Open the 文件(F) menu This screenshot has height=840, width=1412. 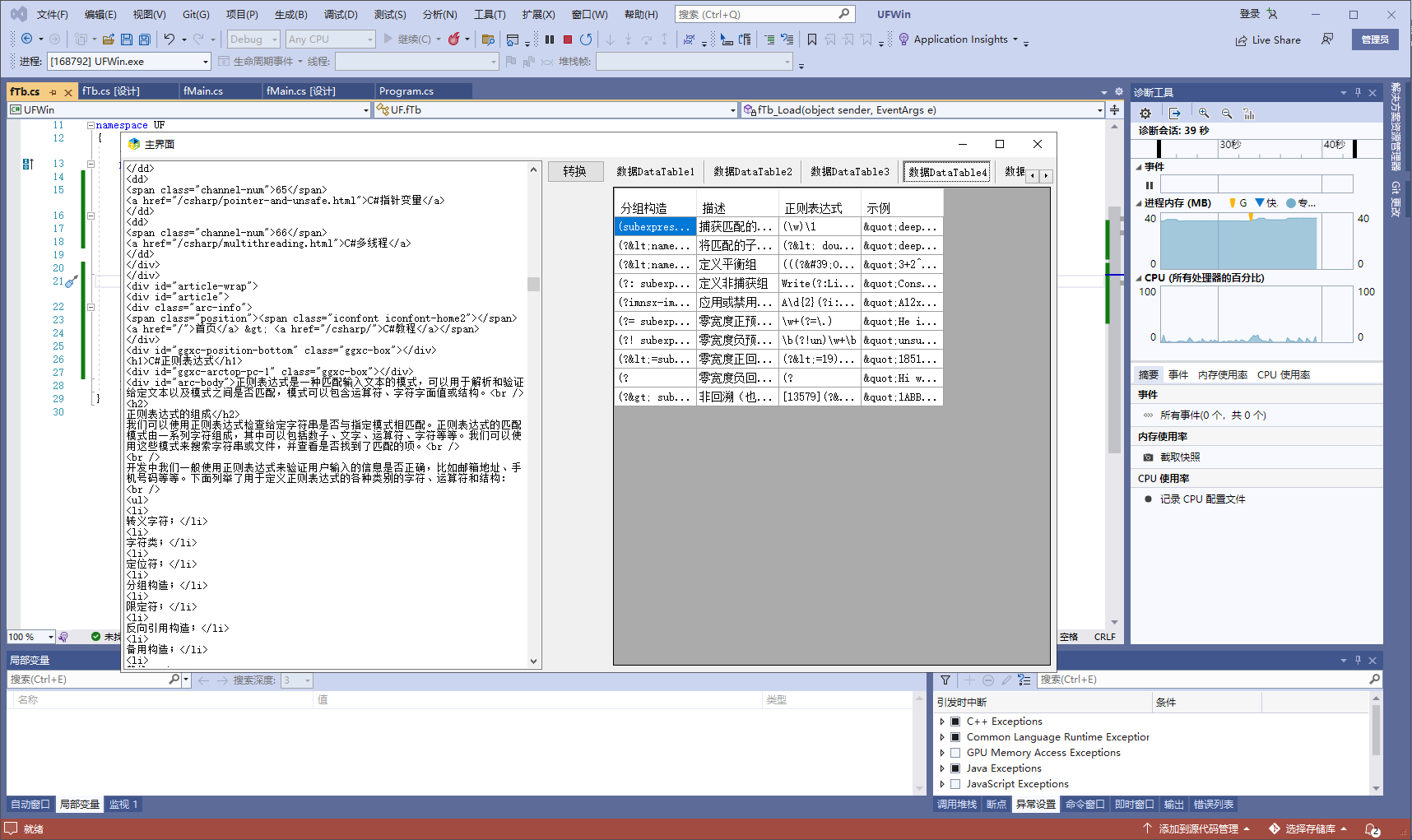pyautogui.click(x=53, y=14)
